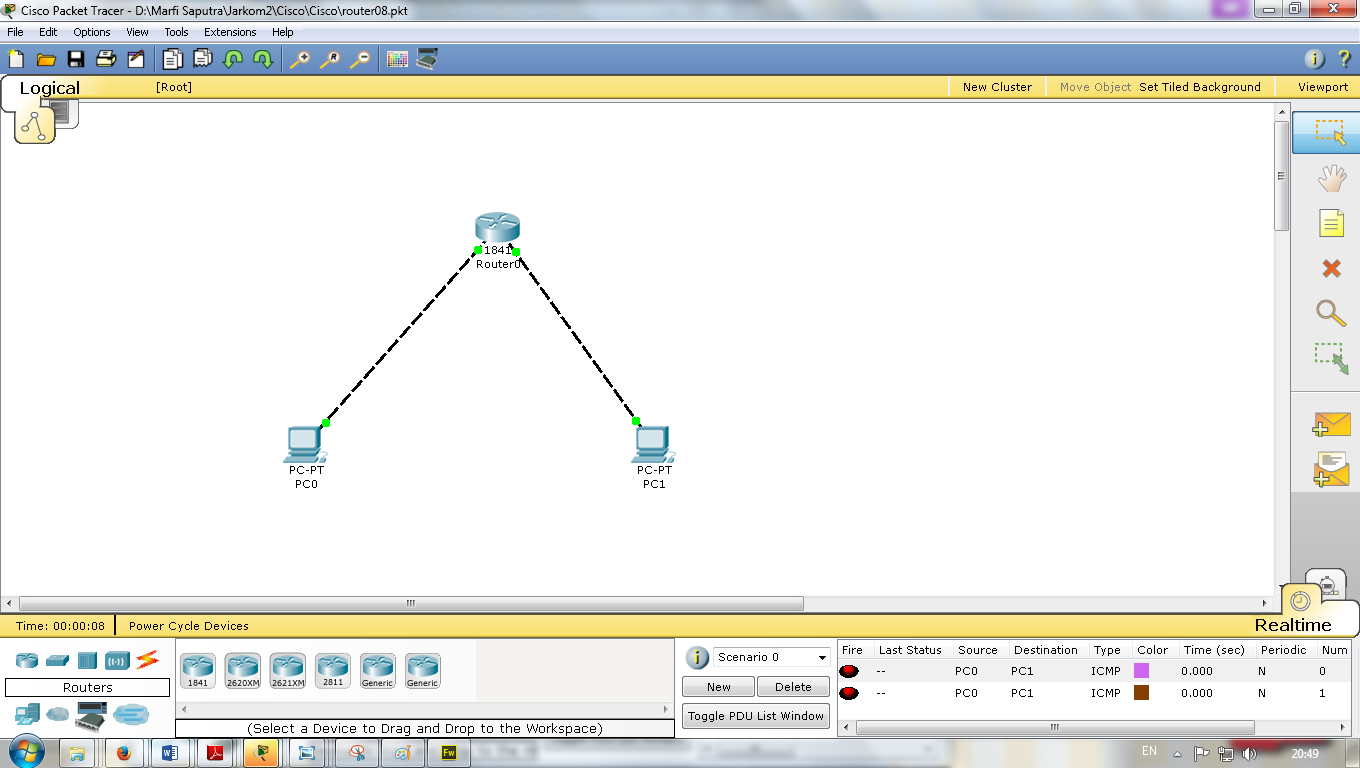
Task: Open the File menu
Action: [x=15, y=32]
